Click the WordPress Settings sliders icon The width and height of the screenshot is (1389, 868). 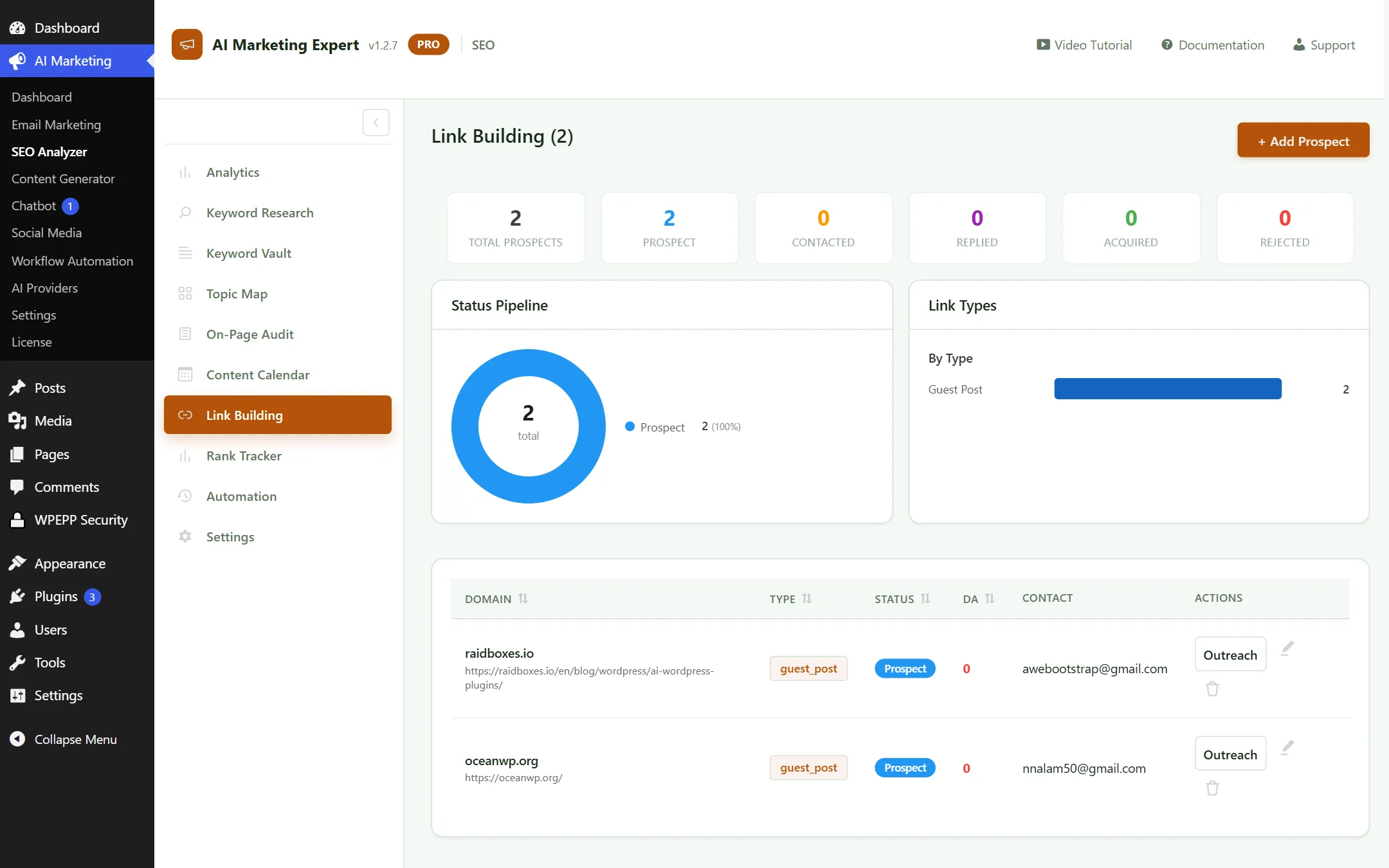pyautogui.click(x=17, y=695)
